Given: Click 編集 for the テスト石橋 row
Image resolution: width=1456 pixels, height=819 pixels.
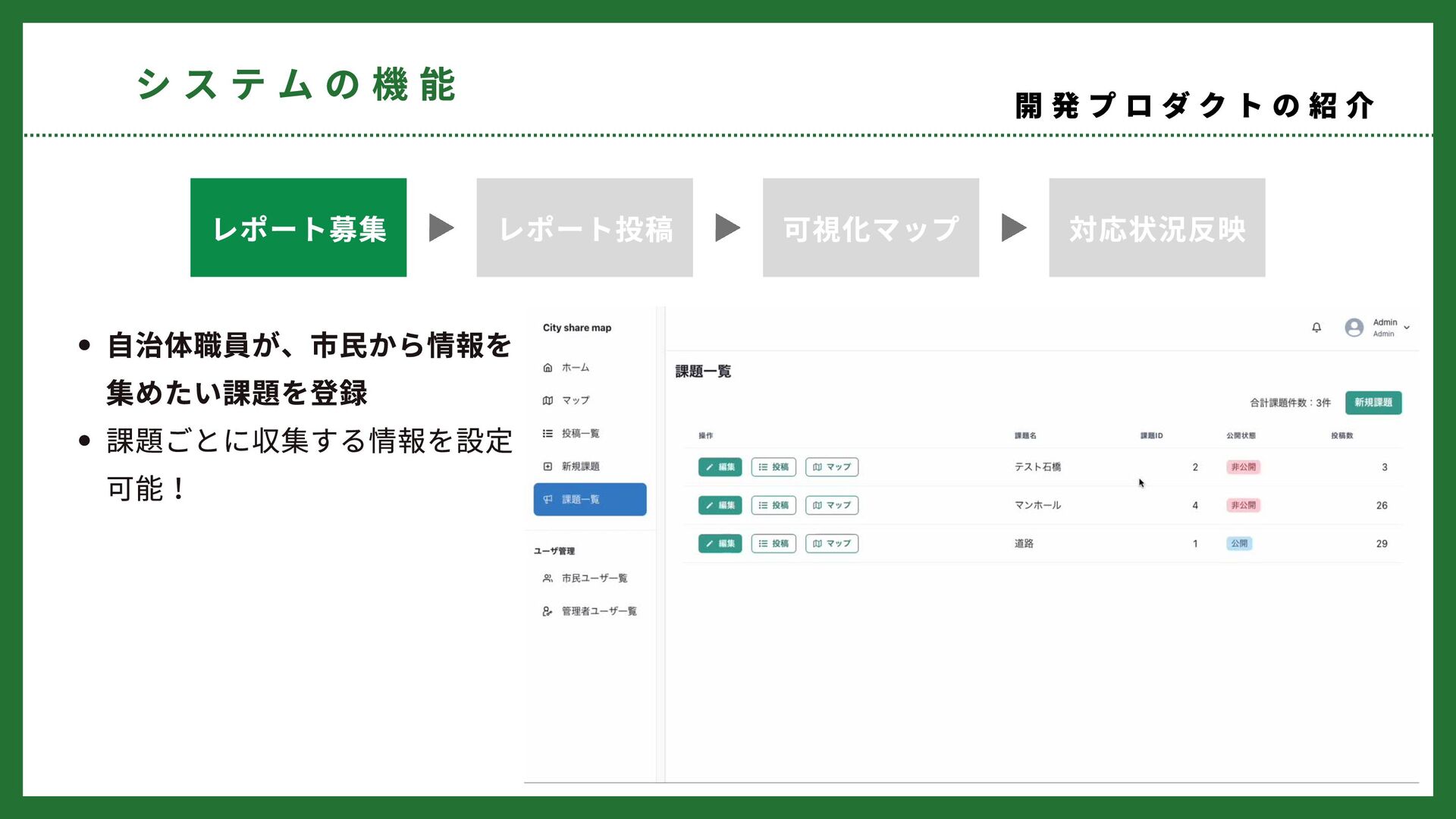Looking at the screenshot, I should tap(720, 467).
